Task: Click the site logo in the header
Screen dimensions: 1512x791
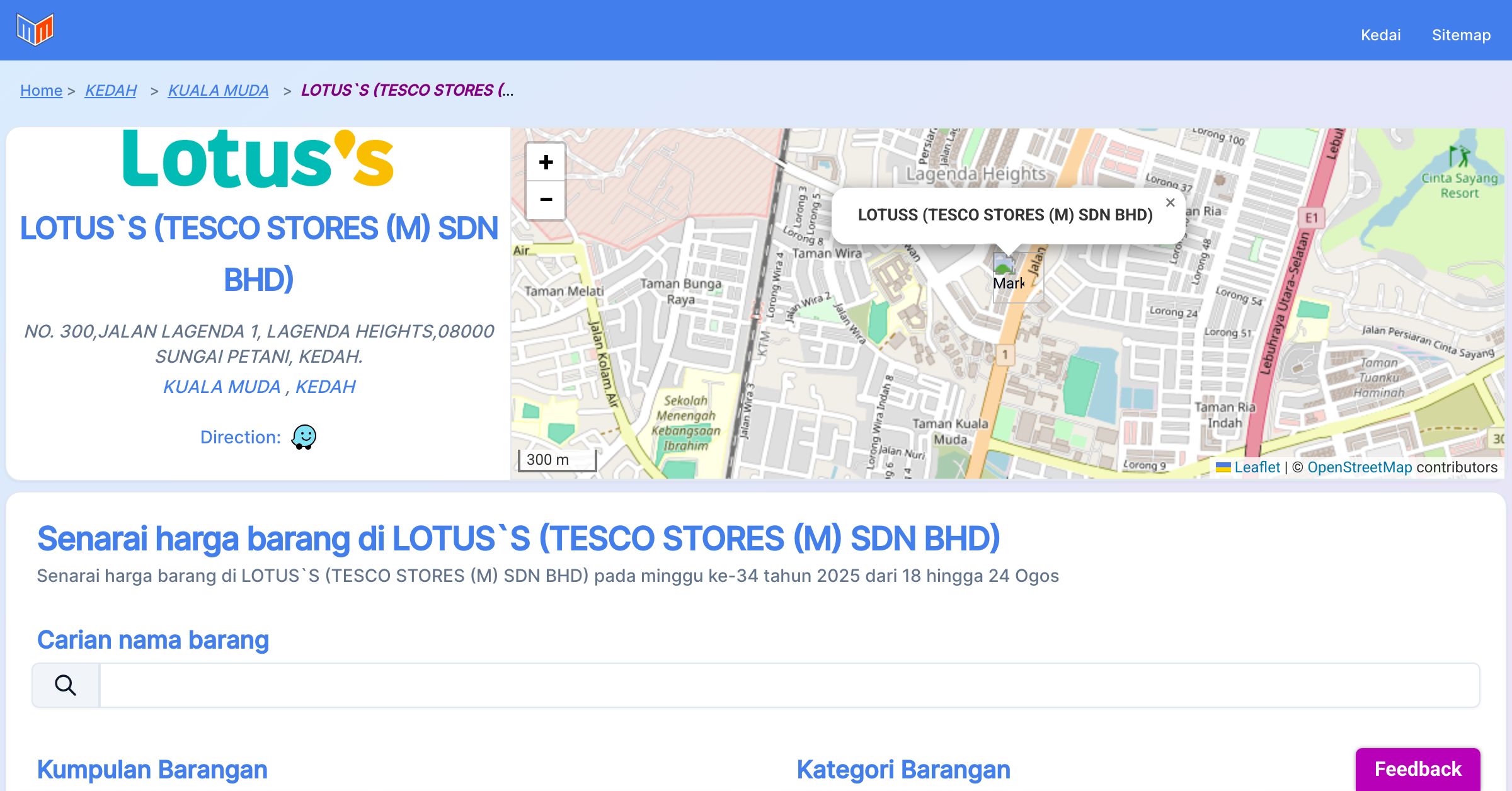Action: [35, 30]
